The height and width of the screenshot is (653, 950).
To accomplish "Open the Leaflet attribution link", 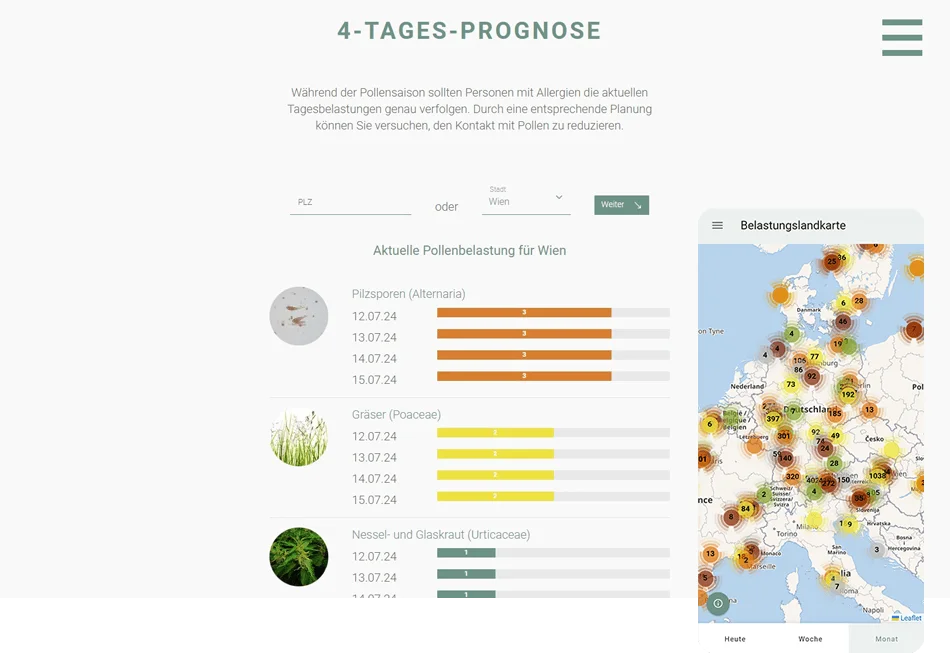I will click(x=910, y=618).
